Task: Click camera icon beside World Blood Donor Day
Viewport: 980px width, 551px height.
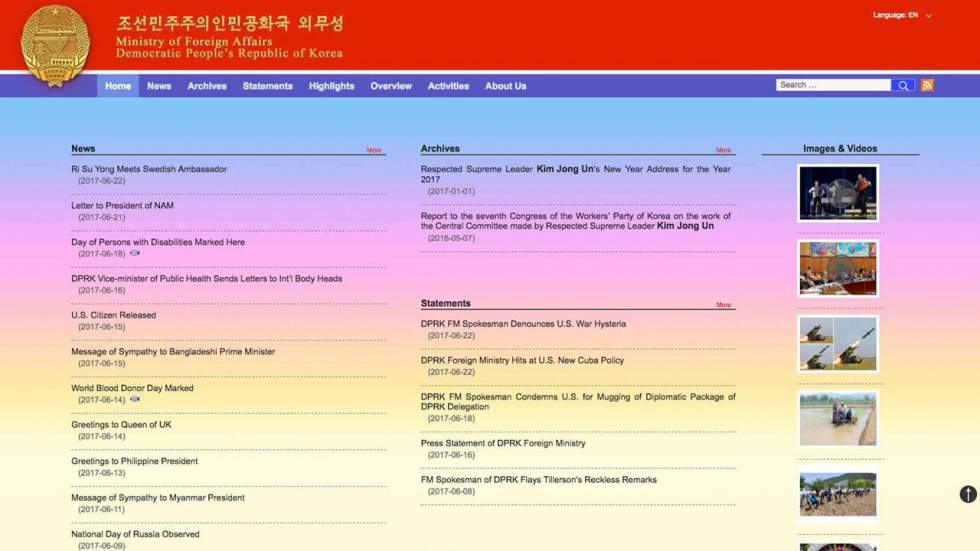Action: [135, 400]
